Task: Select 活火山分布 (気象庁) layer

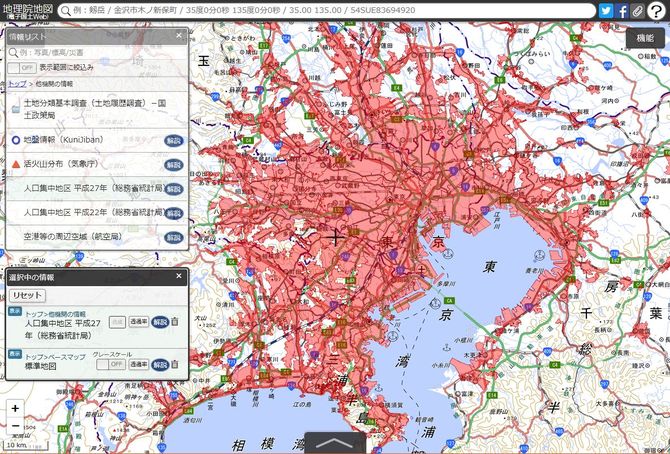Action: click(x=97, y=164)
